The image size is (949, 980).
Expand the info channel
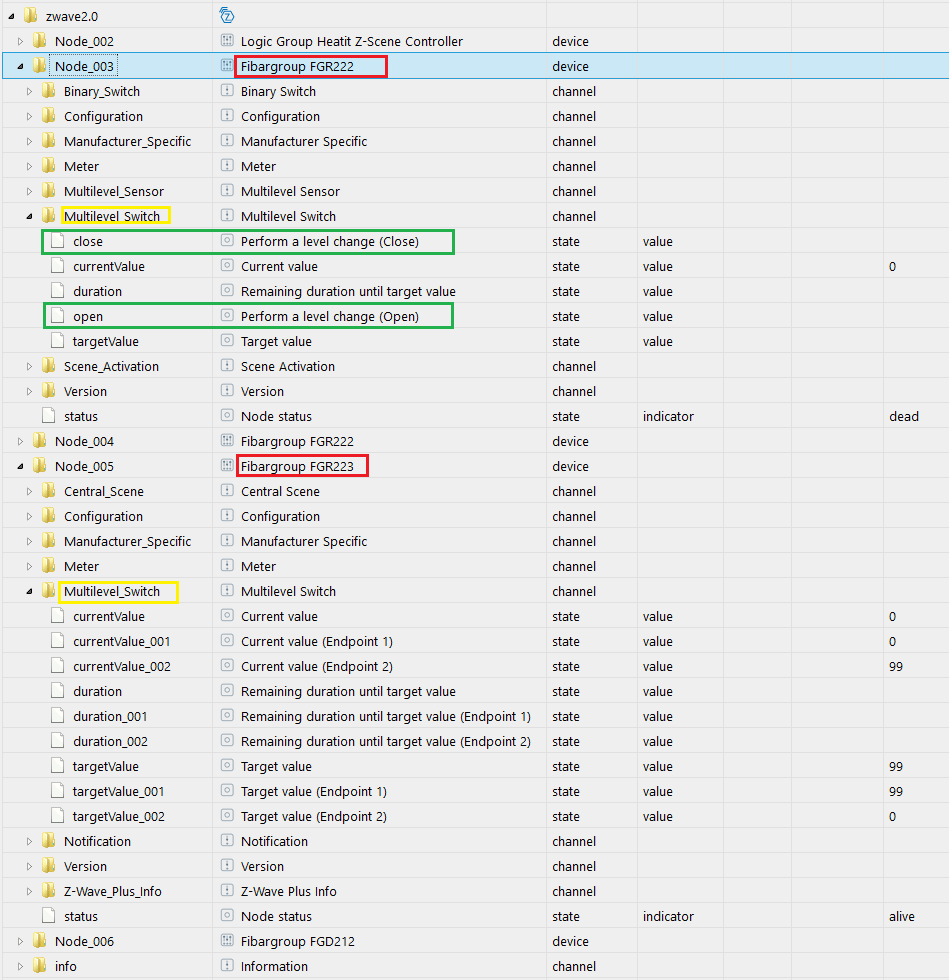[x=20, y=966]
